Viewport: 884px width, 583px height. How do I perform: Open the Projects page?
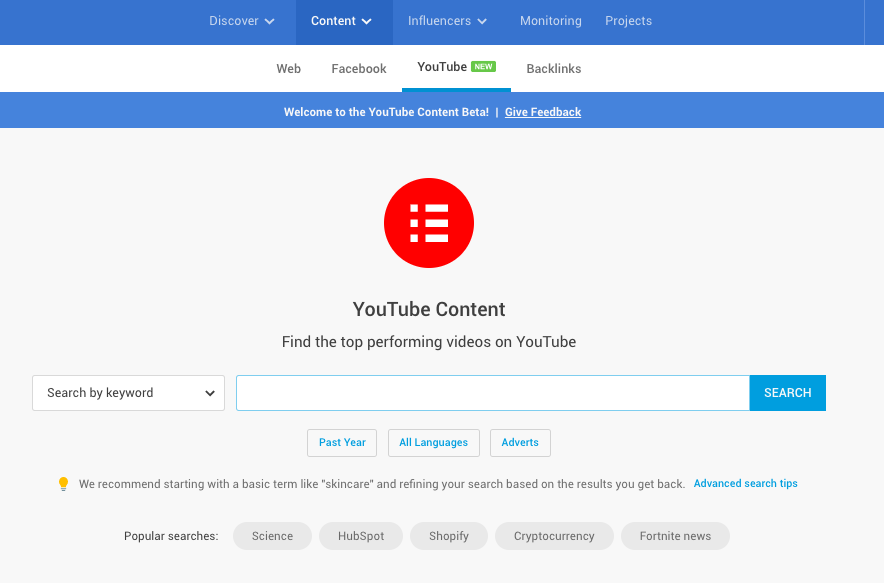[x=628, y=21]
